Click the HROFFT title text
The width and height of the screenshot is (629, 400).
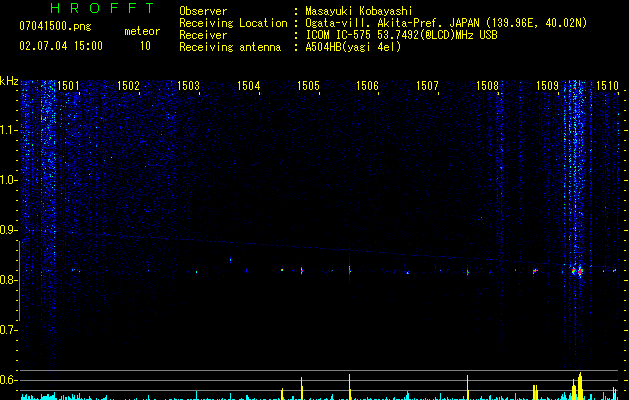pos(103,8)
